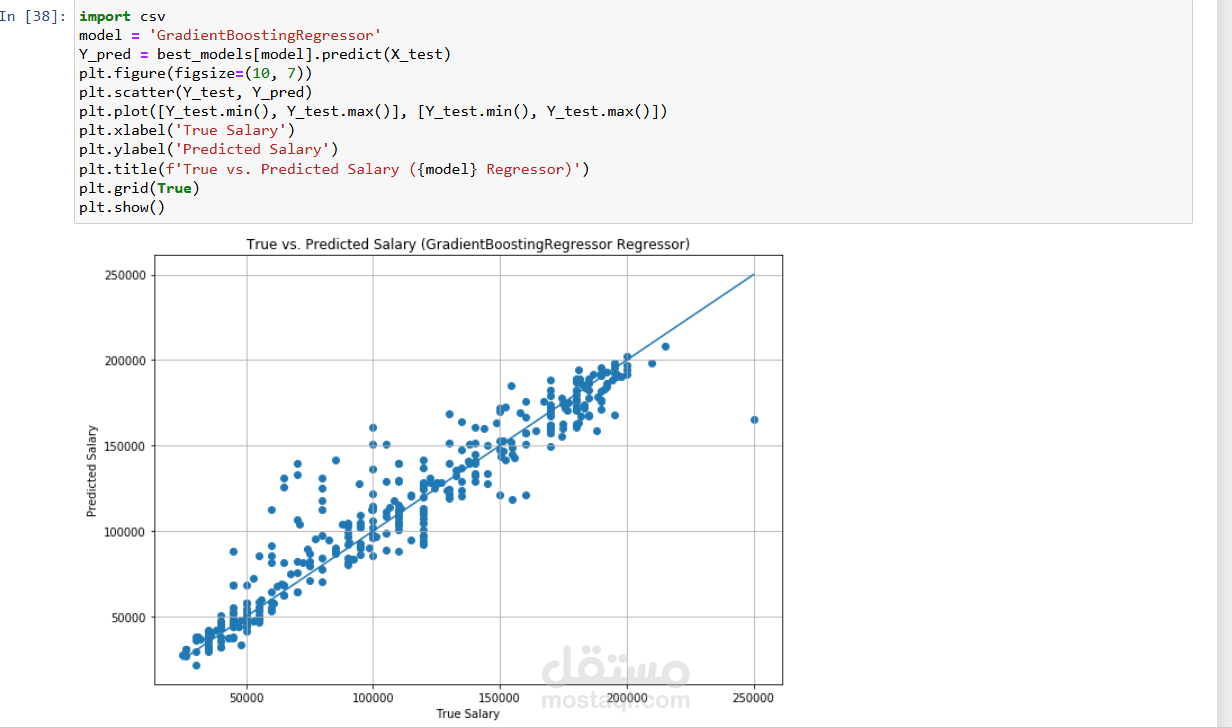Click the y-axis tick label 100000

[x=124, y=531]
